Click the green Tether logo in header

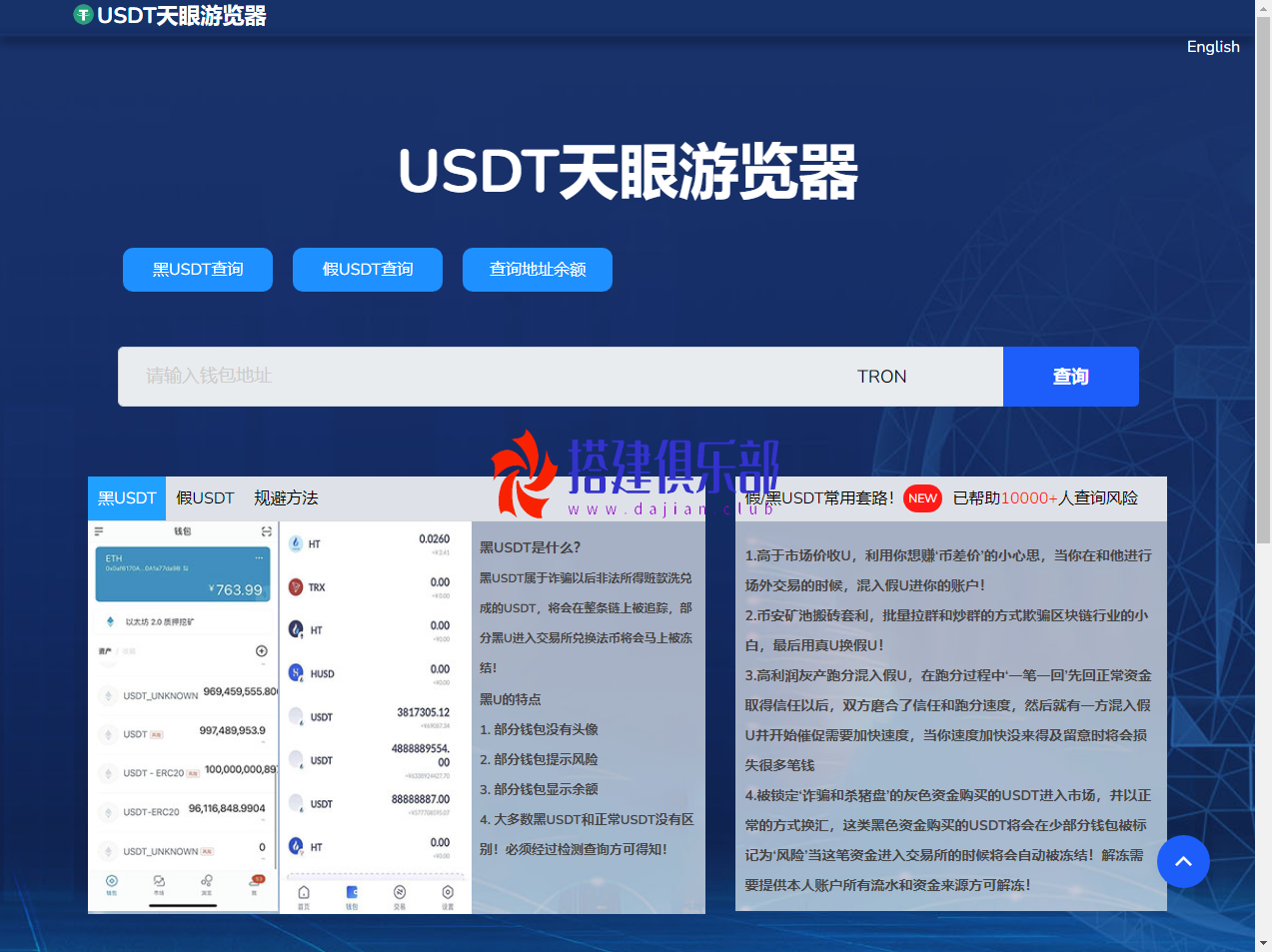click(x=83, y=15)
